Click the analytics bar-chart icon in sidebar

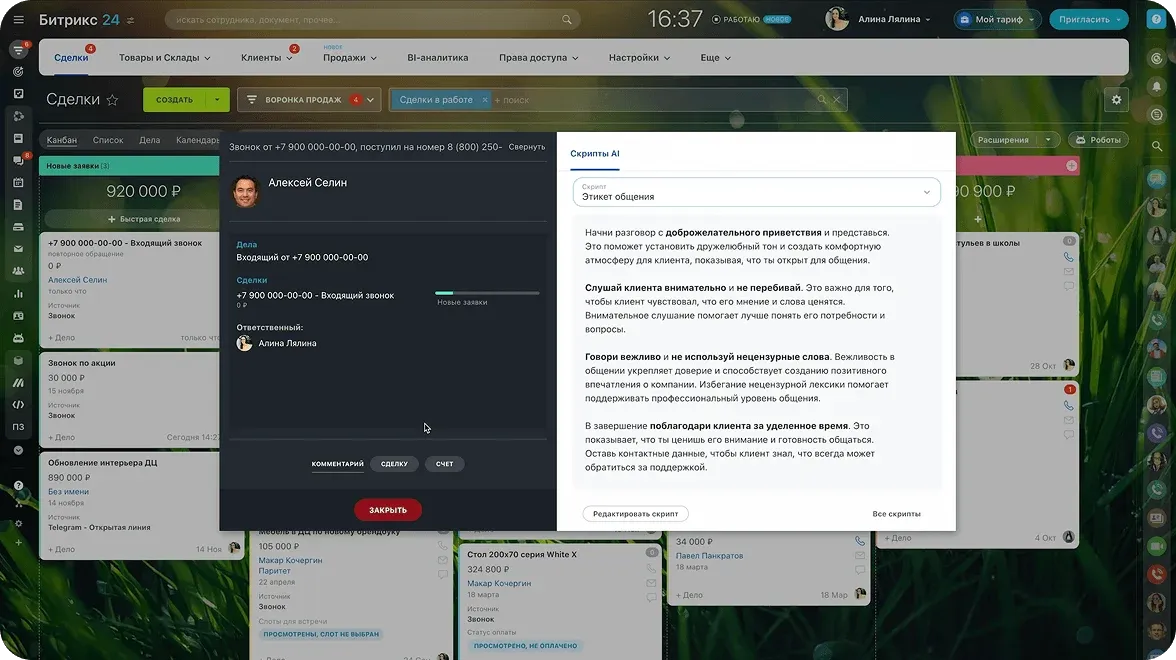coord(17,291)
